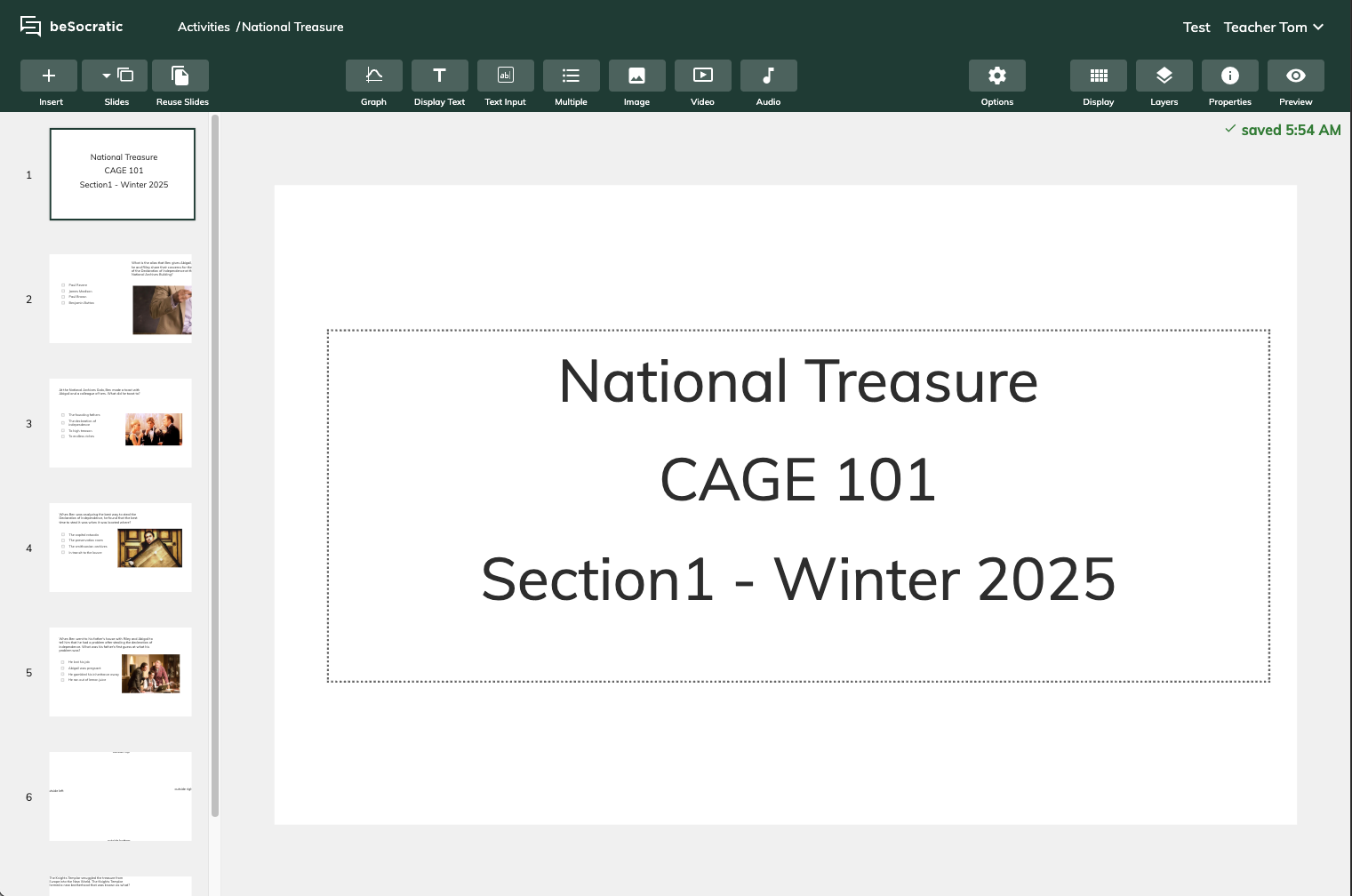The width and height of the screenshot is (1352, 896).
Task: Click the CAGE 101 text line
Action: pos(798,480)
